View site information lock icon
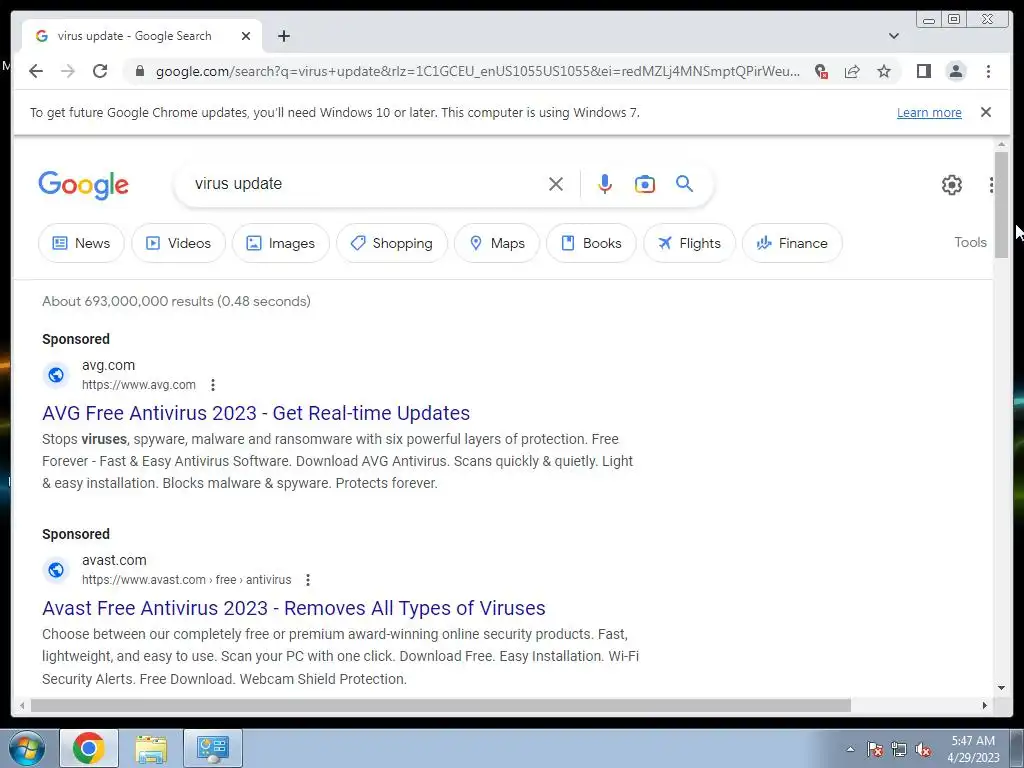The width and height of the screenshot is (1024, 768). [139, 71]
